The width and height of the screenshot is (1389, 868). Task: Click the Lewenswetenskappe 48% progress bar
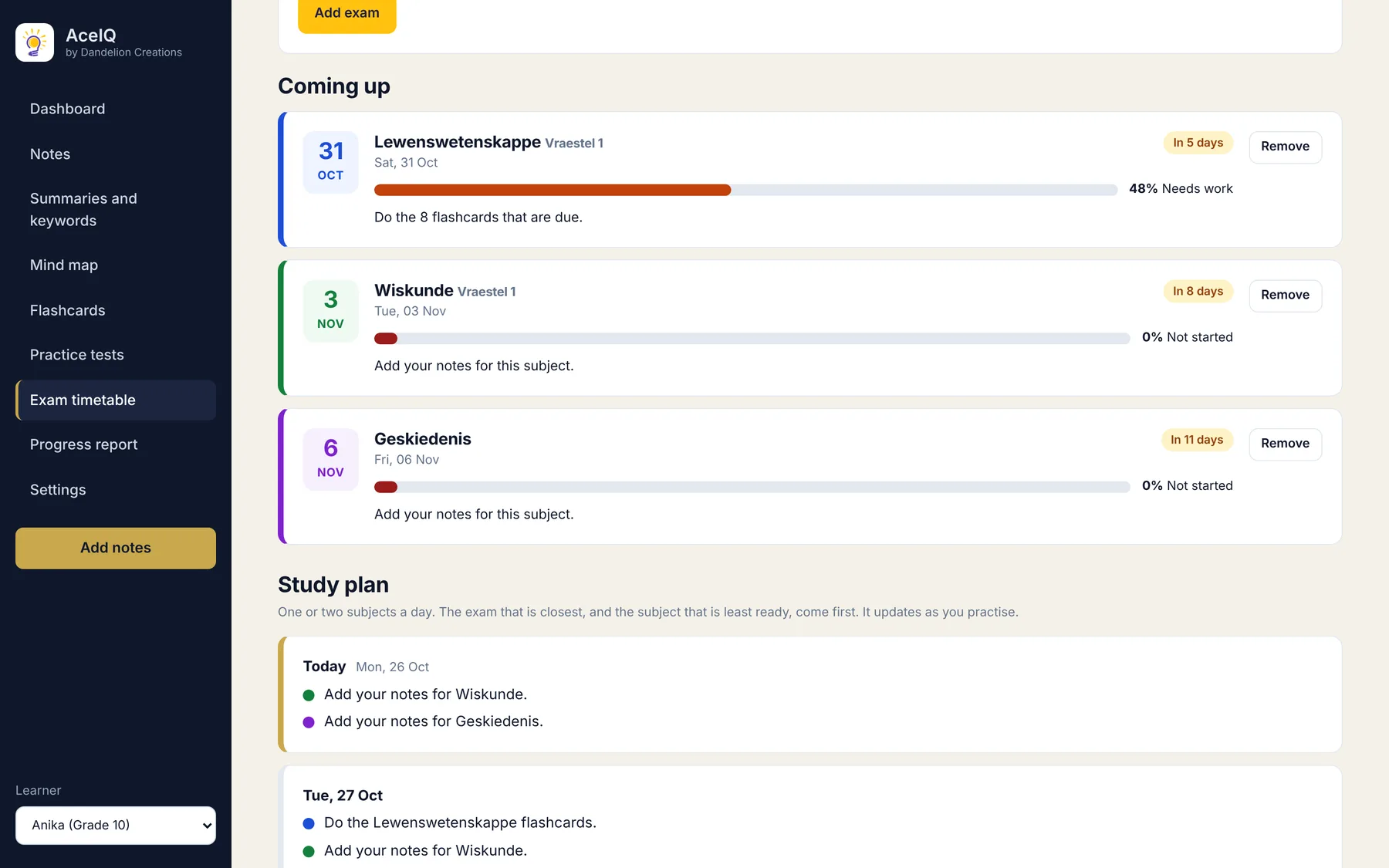point(745,190)
